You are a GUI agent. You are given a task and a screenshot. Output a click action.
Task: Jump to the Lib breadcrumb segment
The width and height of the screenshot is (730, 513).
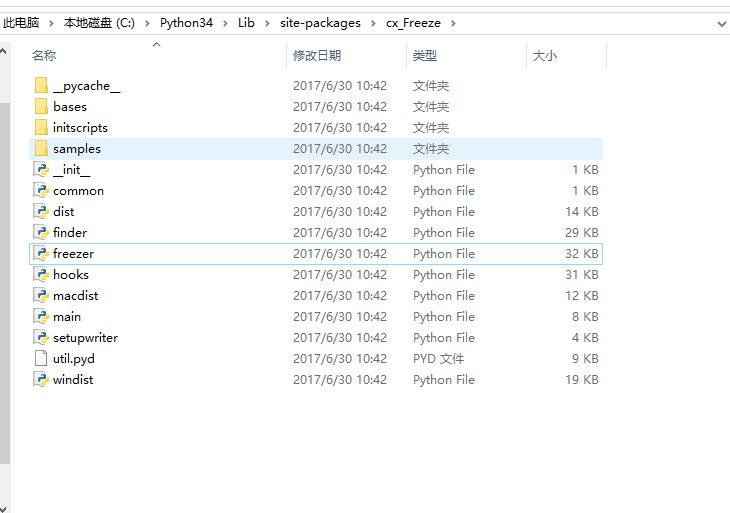tap(246, 23)
